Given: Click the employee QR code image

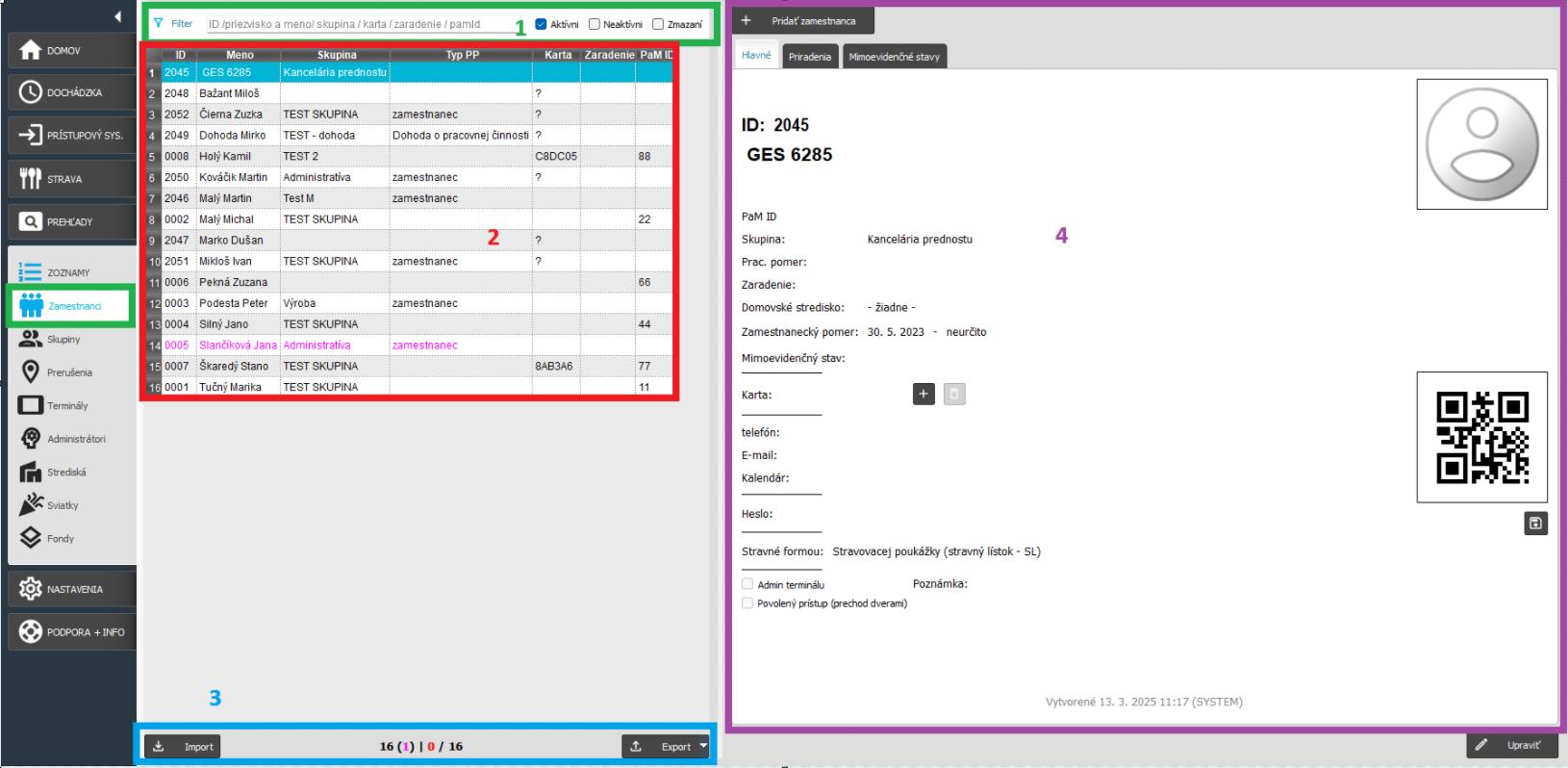Looking at the screenshot, I should click(x=1481, y=437).
